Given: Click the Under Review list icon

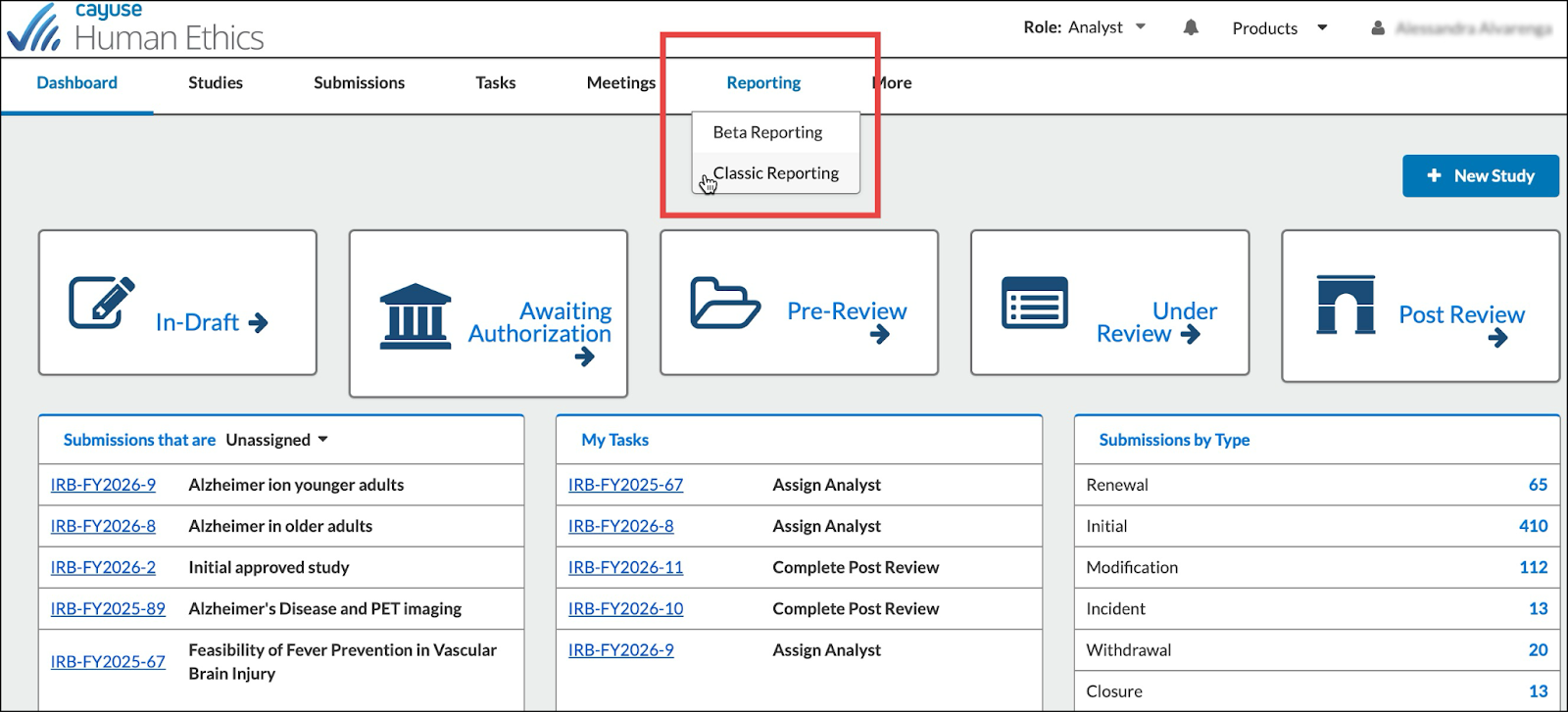Looking at the screenshot, I should pyautogui.click(x=1035, y=303).
